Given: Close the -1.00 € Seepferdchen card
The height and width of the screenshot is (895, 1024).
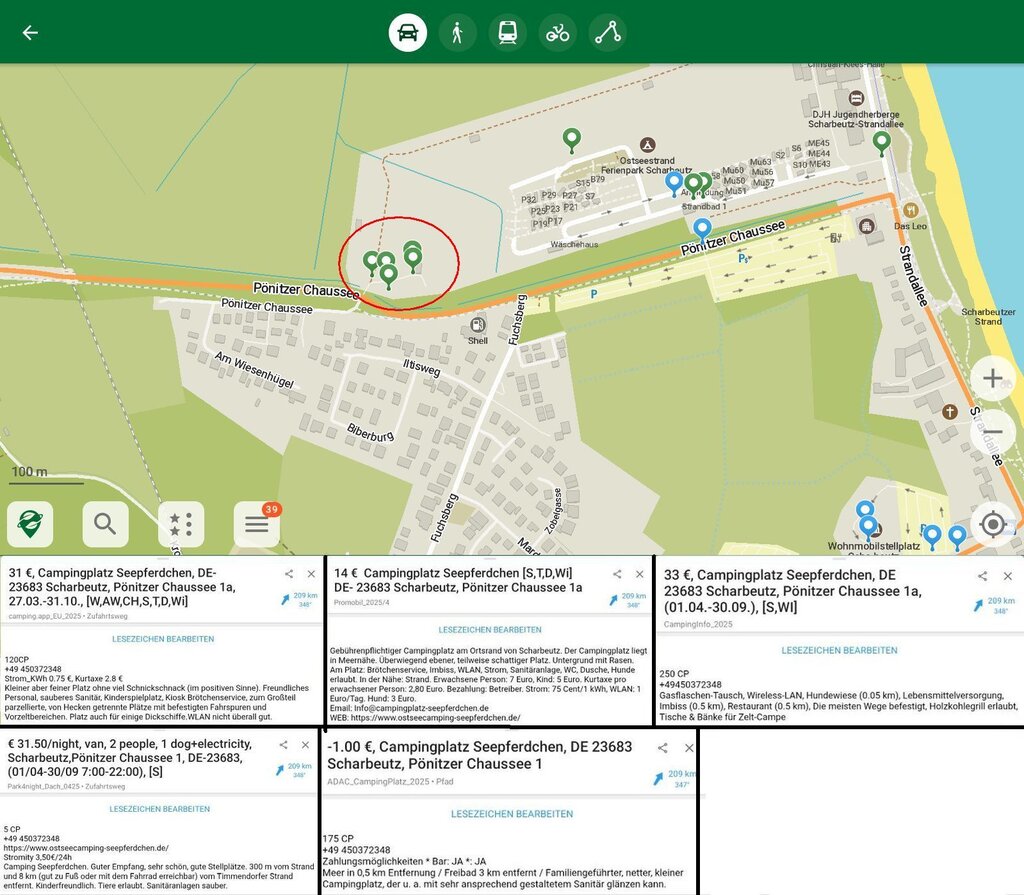Looking at the screenshot, I should 689,748.
